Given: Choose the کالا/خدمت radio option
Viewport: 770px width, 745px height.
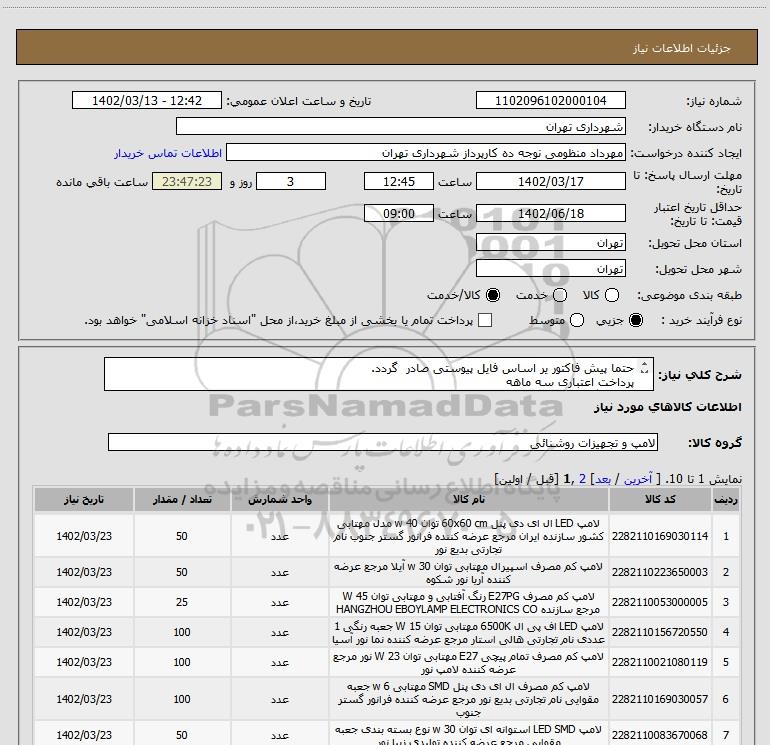Looking at the screenshot, I should pyautogui.click(x=492, y=295).
